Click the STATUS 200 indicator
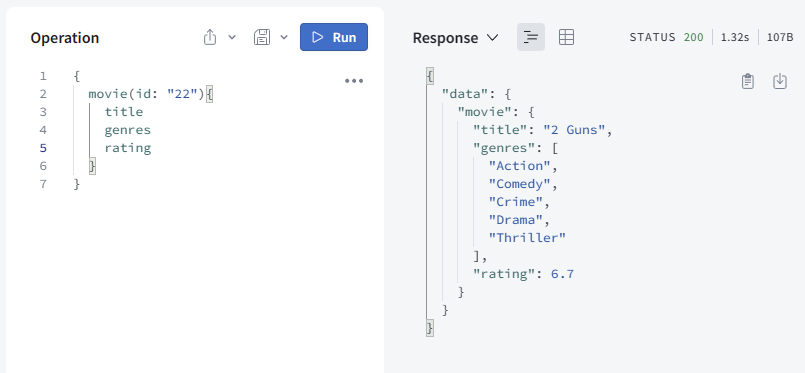The width and height of the screenshot is (805, 373). coord(666,37)
